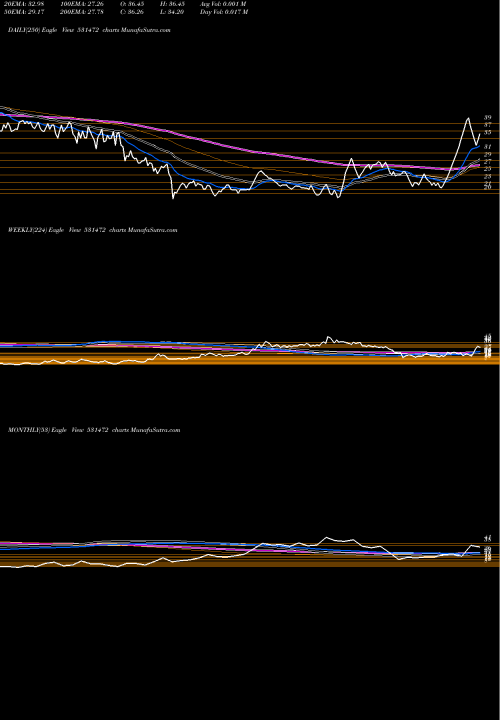Click the 100EMA value in the header
Image resolution: width=500 pixels, height=720 pixels.
point(82,4)
